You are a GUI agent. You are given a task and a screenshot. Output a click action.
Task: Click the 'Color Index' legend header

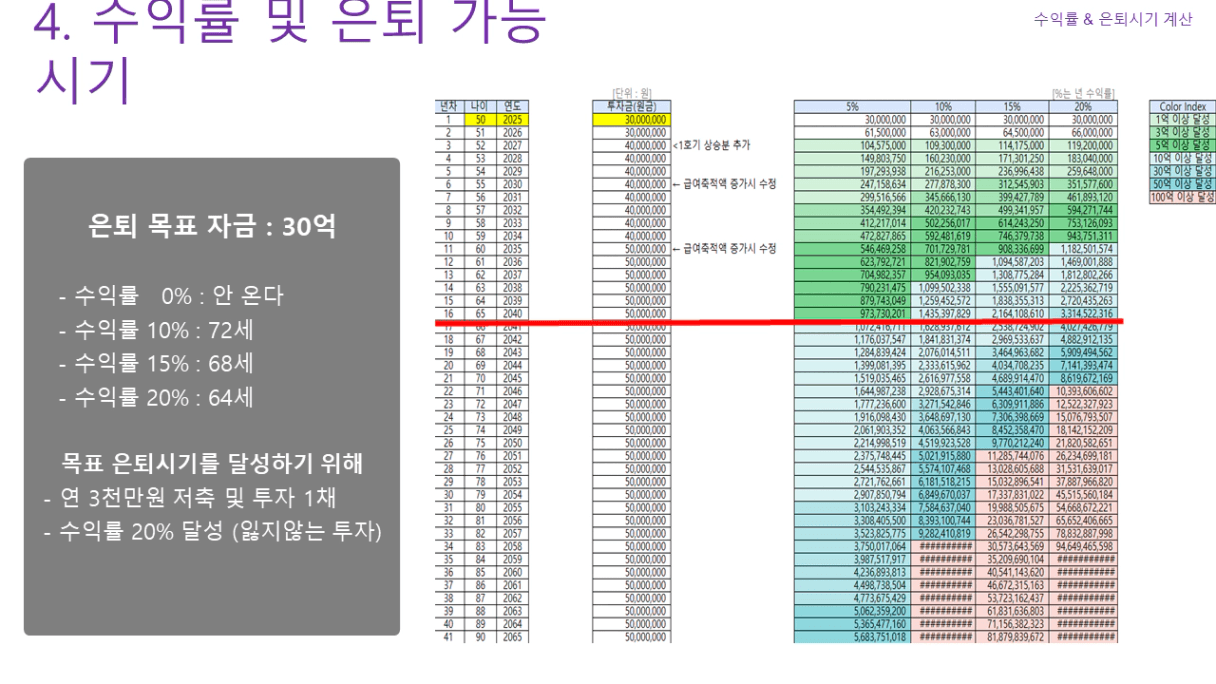(1184, 106)
